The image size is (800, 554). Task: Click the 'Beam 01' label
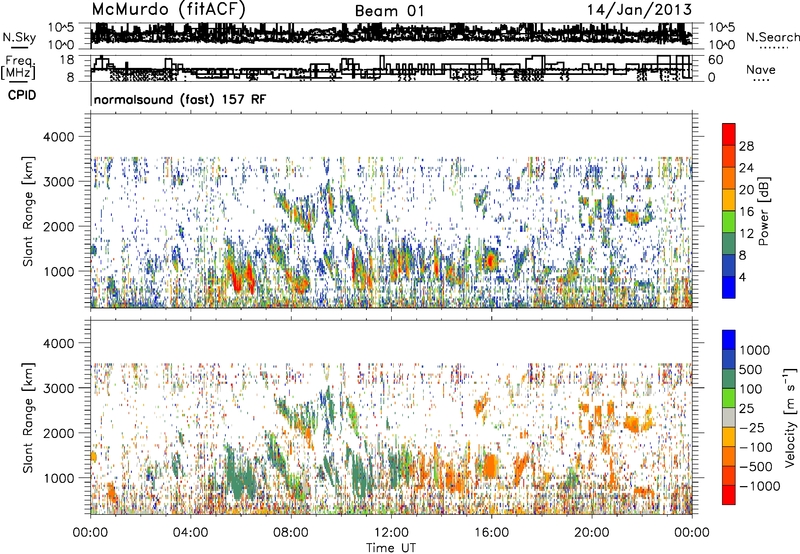389,11
